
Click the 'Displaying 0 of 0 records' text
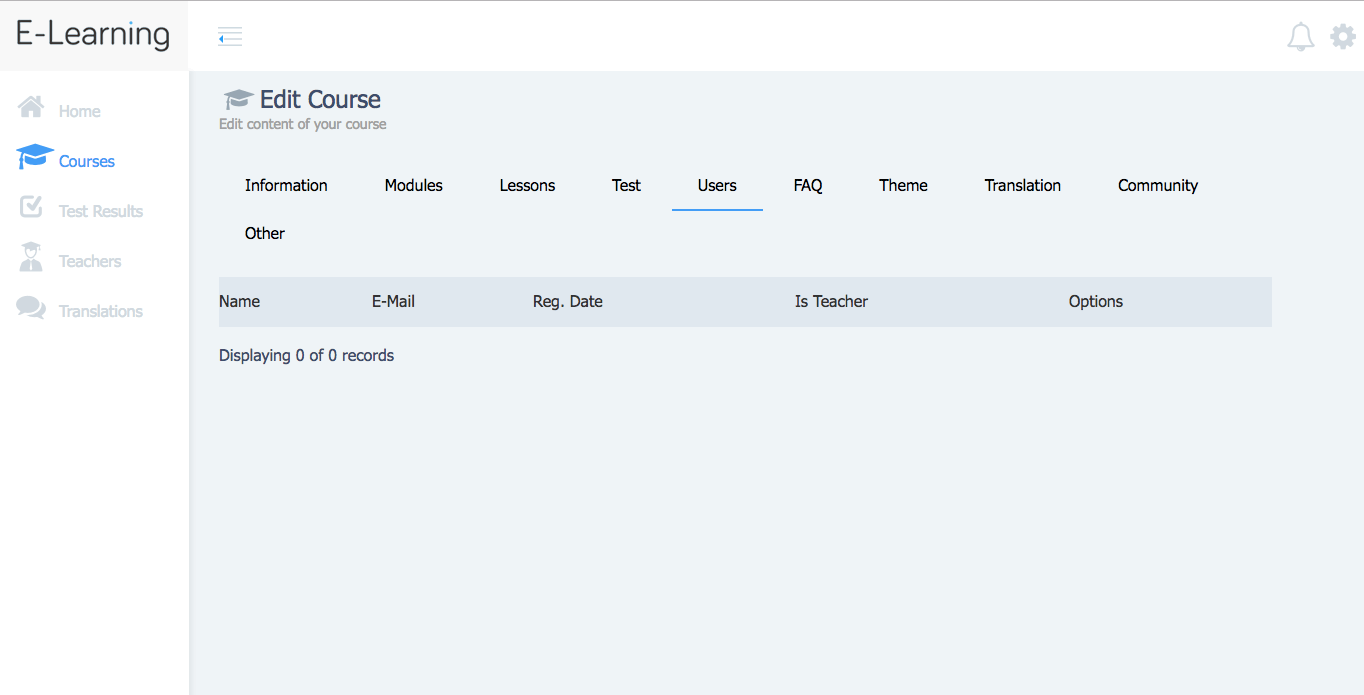point(306,355)
